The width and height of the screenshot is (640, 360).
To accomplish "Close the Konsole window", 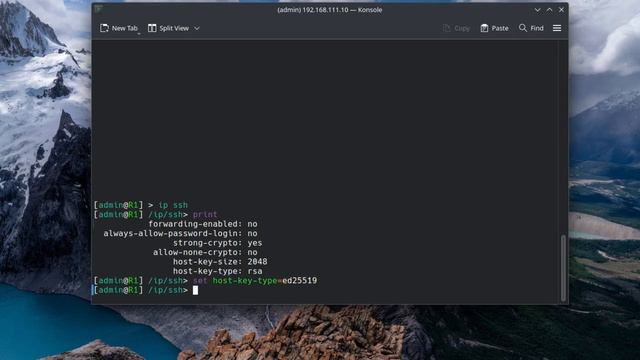I will tap(561, 9).
